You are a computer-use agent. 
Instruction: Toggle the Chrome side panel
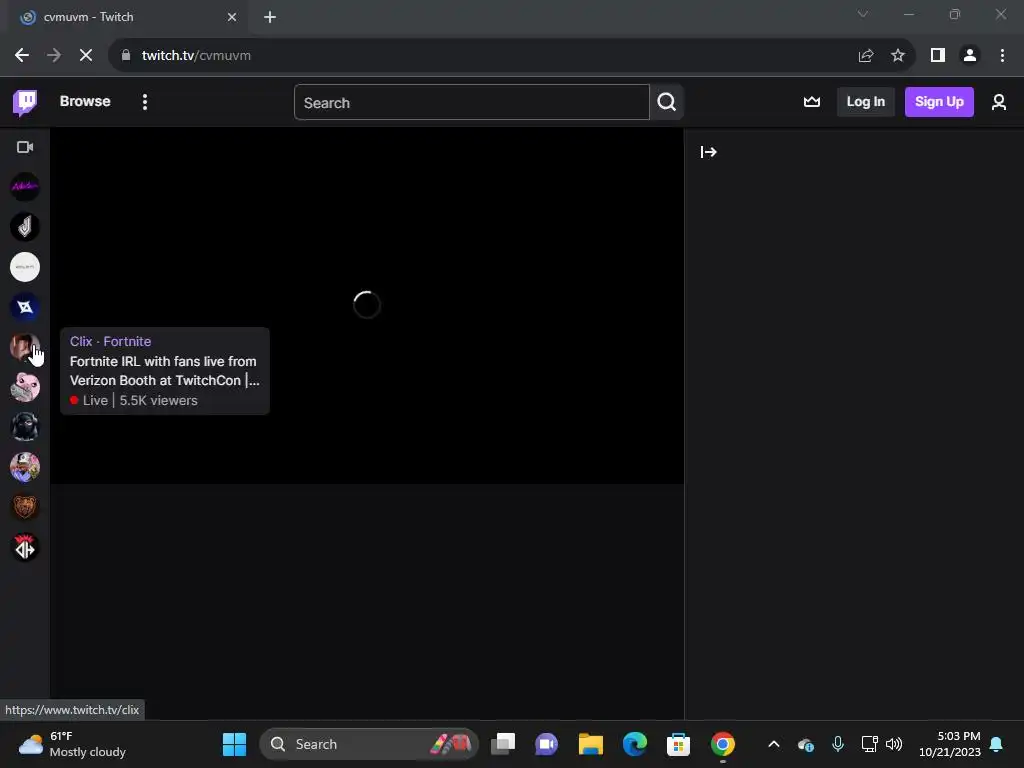tap(938, 56)
